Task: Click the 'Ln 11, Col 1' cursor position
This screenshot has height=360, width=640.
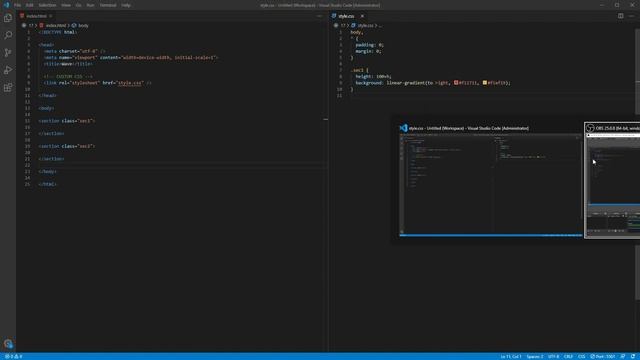Action: pos(511,356)
